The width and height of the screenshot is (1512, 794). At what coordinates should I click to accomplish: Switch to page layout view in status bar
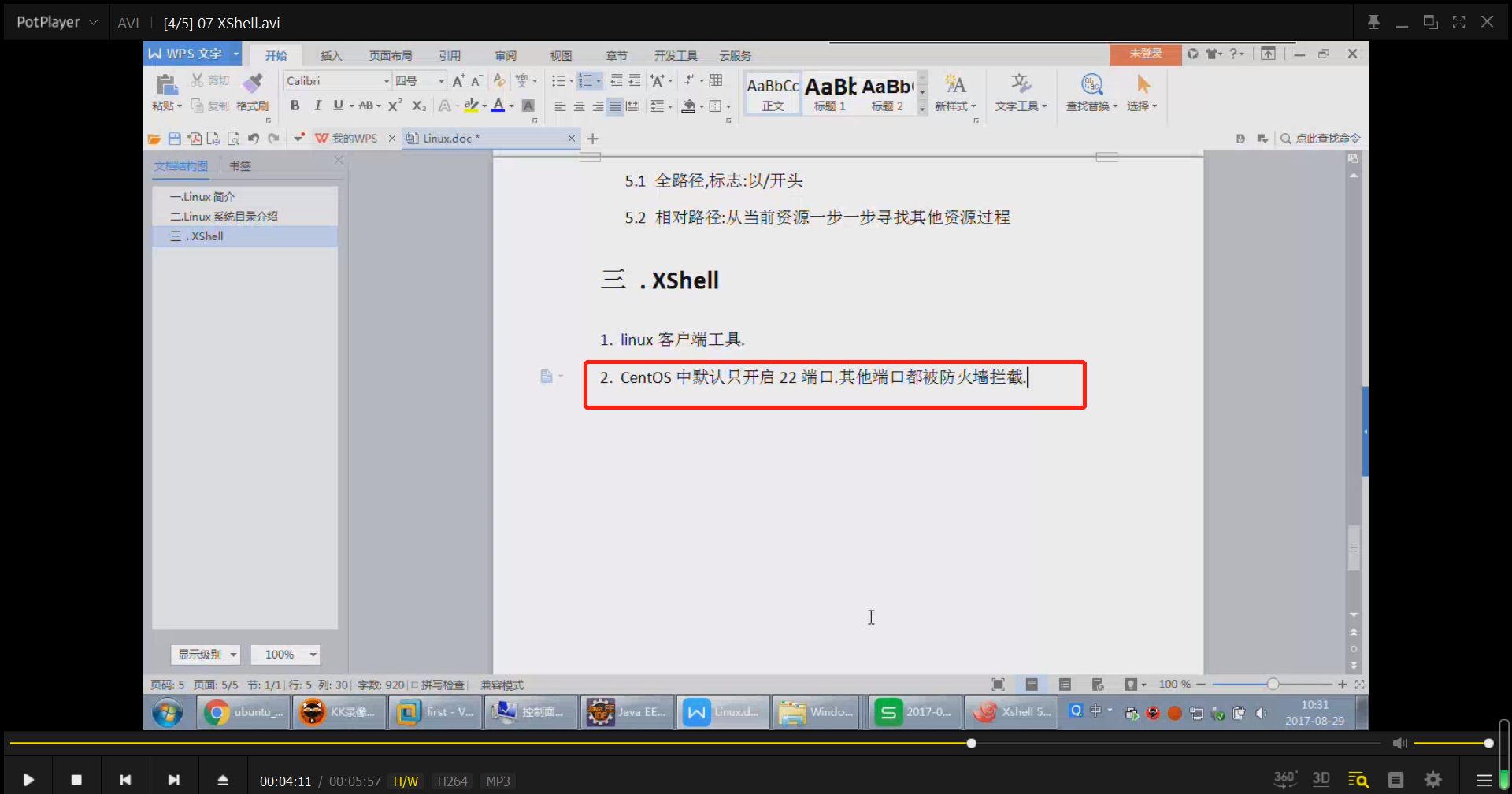pyautogui.click(x=1032, y=685)
